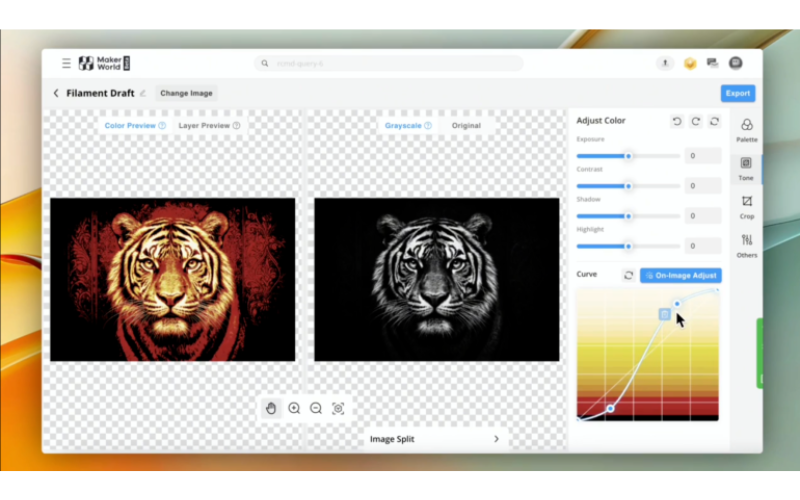Click the upload icon in header
The image size is (800, 500).
[665, 63]
